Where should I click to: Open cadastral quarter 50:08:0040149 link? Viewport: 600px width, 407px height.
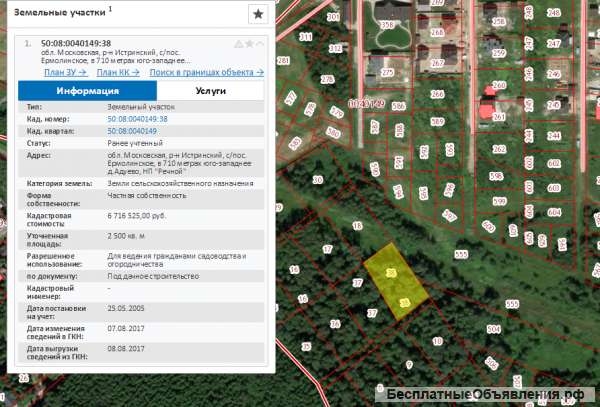(x=132, y=131)
